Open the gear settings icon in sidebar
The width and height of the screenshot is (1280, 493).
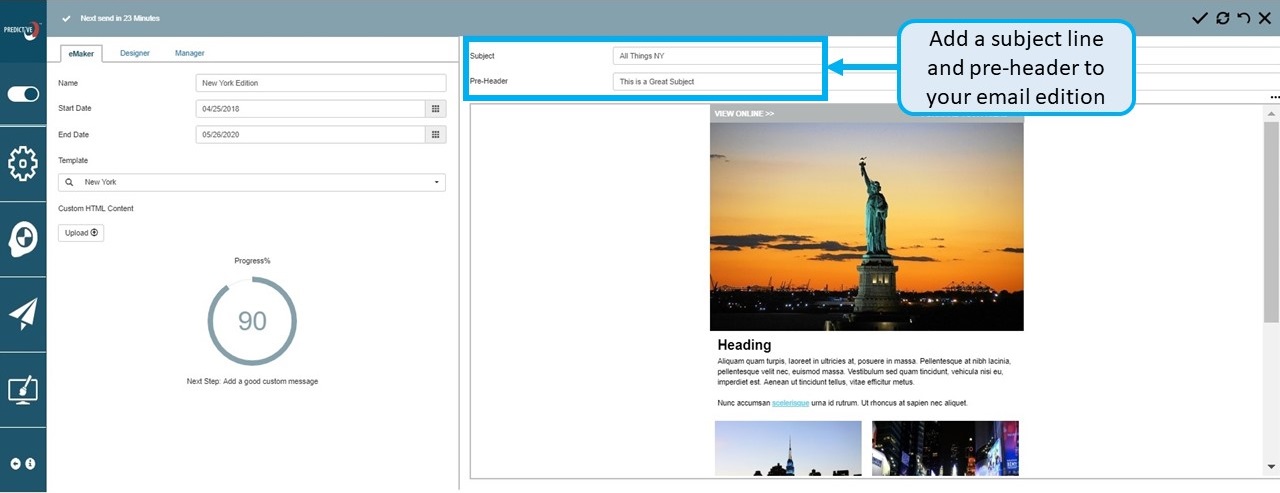pyautogui.click(x=23, y=163)
